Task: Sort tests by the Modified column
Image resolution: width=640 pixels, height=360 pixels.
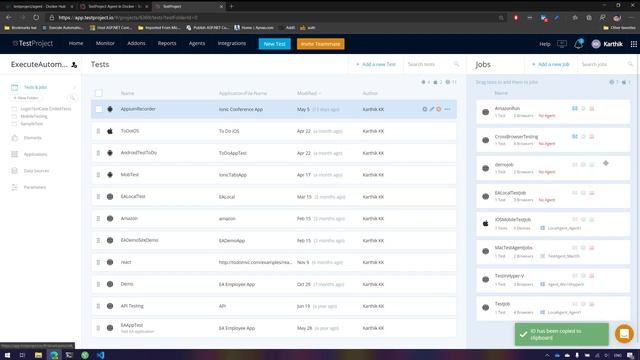Action: [x=309, y=93]
